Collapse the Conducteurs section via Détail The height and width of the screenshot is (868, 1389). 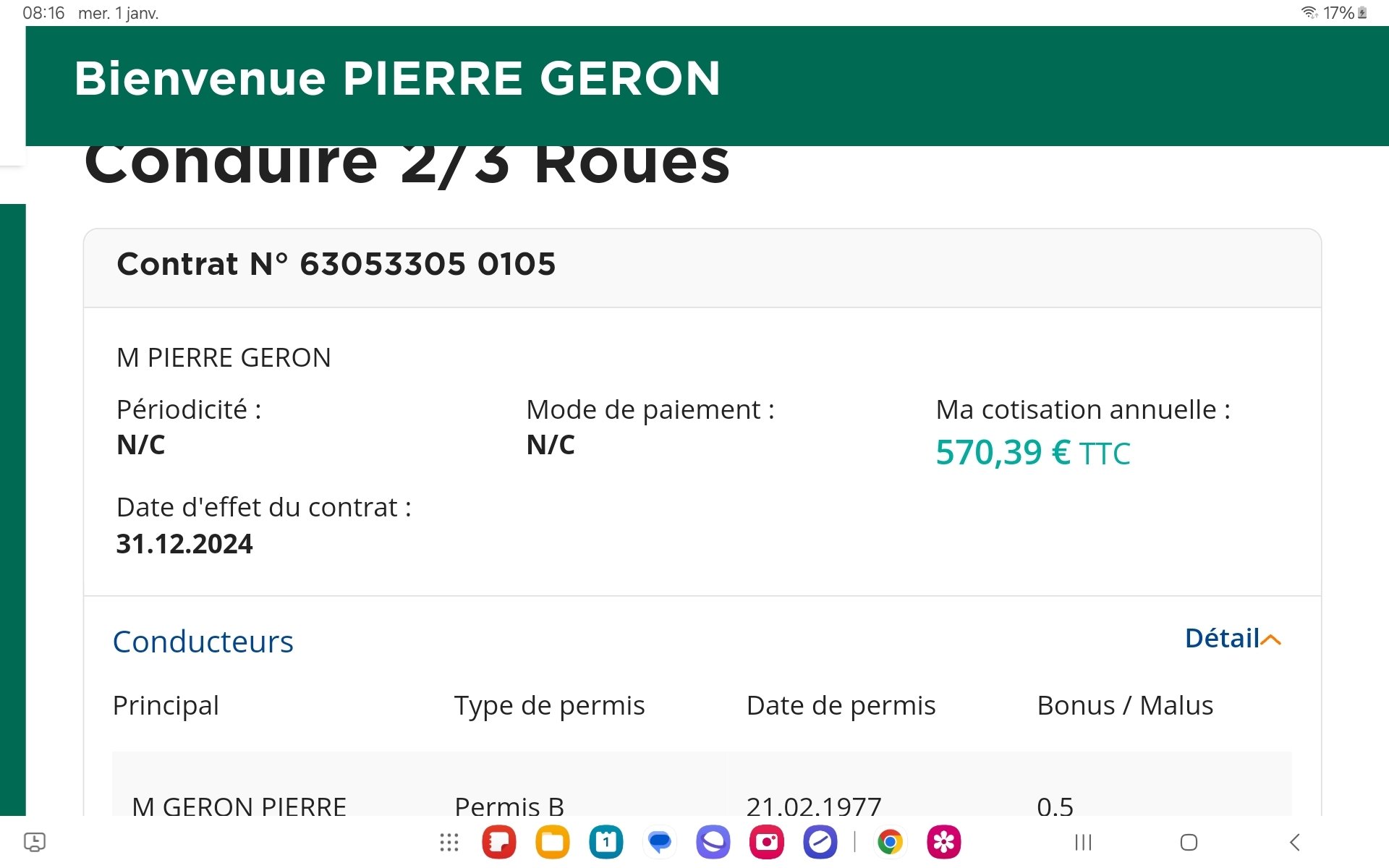coord(1222,639)
